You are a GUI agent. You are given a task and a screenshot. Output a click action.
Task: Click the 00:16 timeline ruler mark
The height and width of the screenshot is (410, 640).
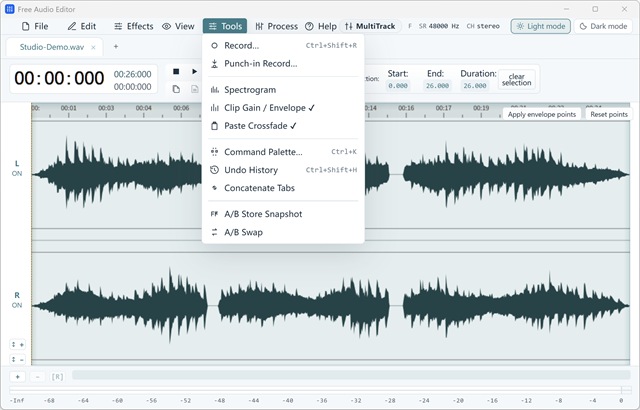[406, 108]
